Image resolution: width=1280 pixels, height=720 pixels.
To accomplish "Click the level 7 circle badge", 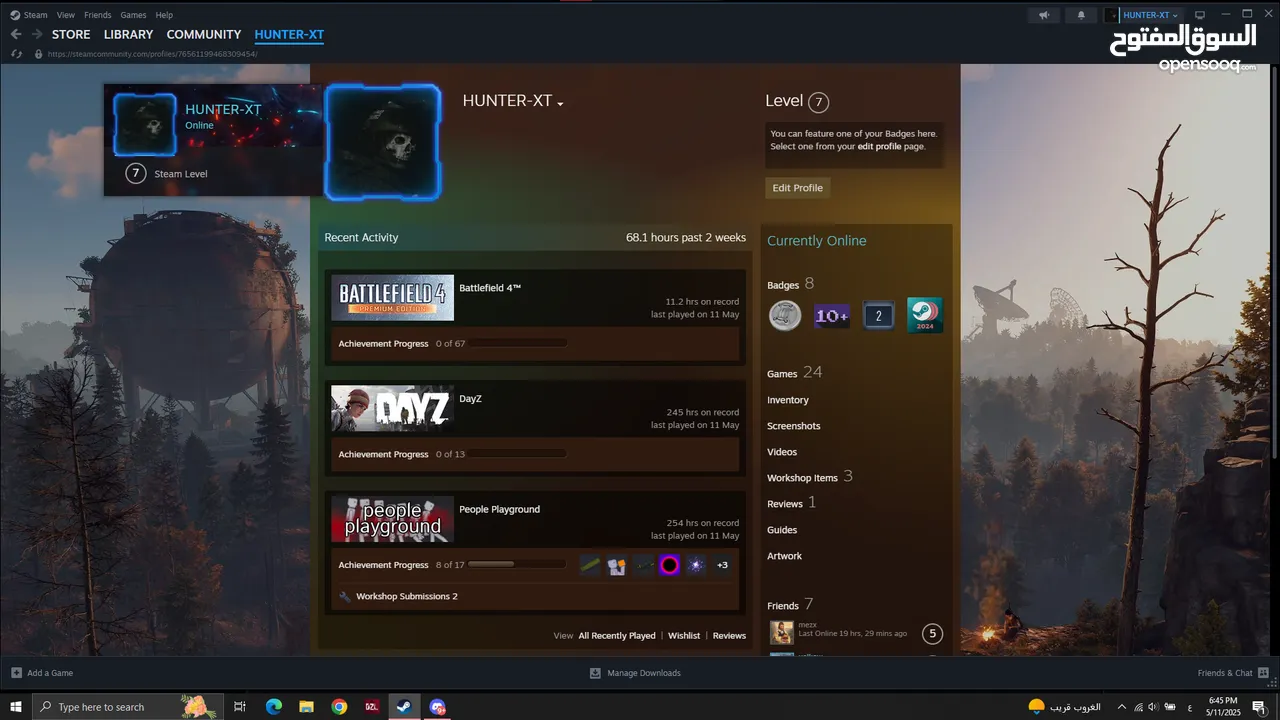I will coord(818,102).
